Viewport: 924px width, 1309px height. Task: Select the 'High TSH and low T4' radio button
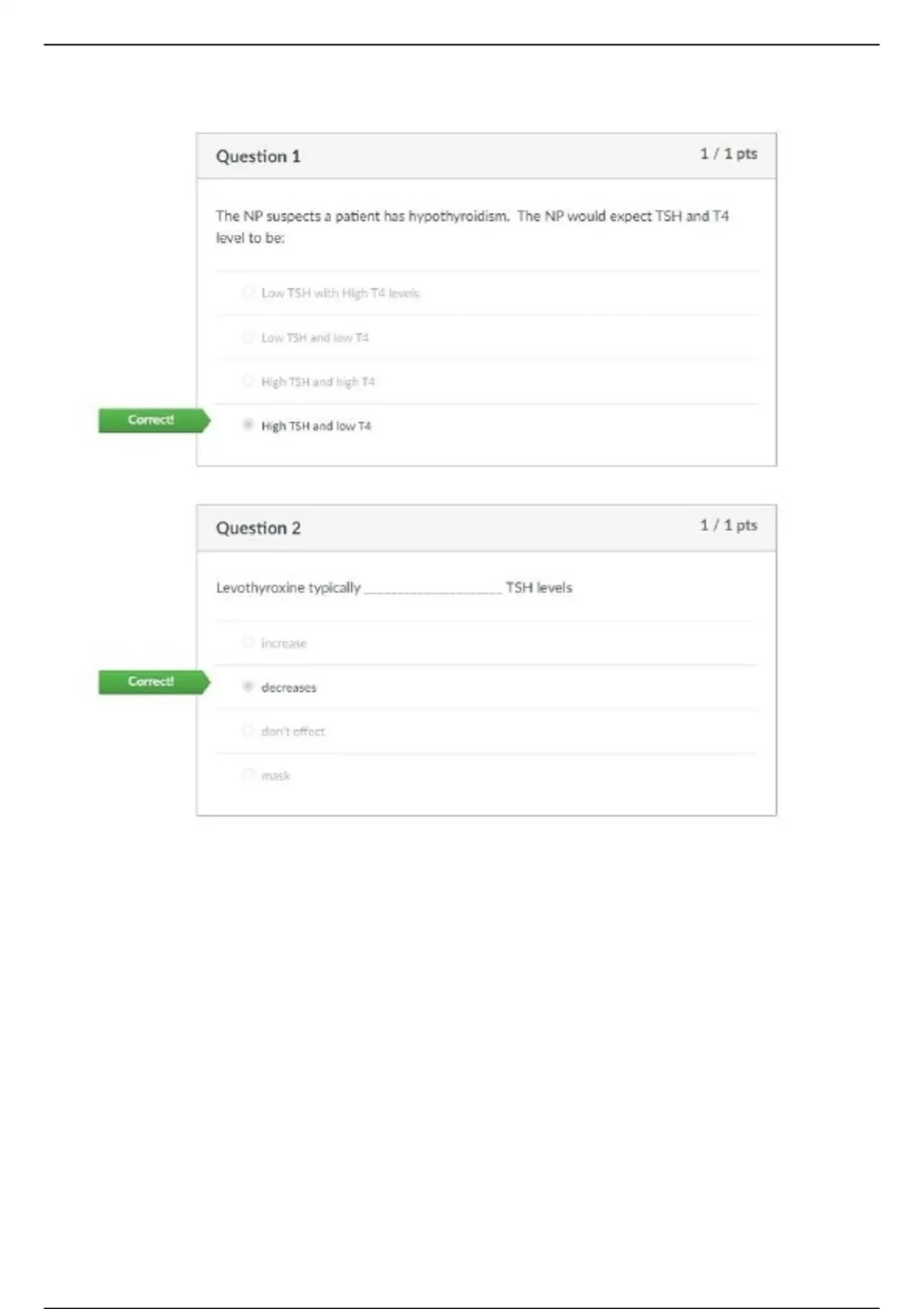(248, 424)
